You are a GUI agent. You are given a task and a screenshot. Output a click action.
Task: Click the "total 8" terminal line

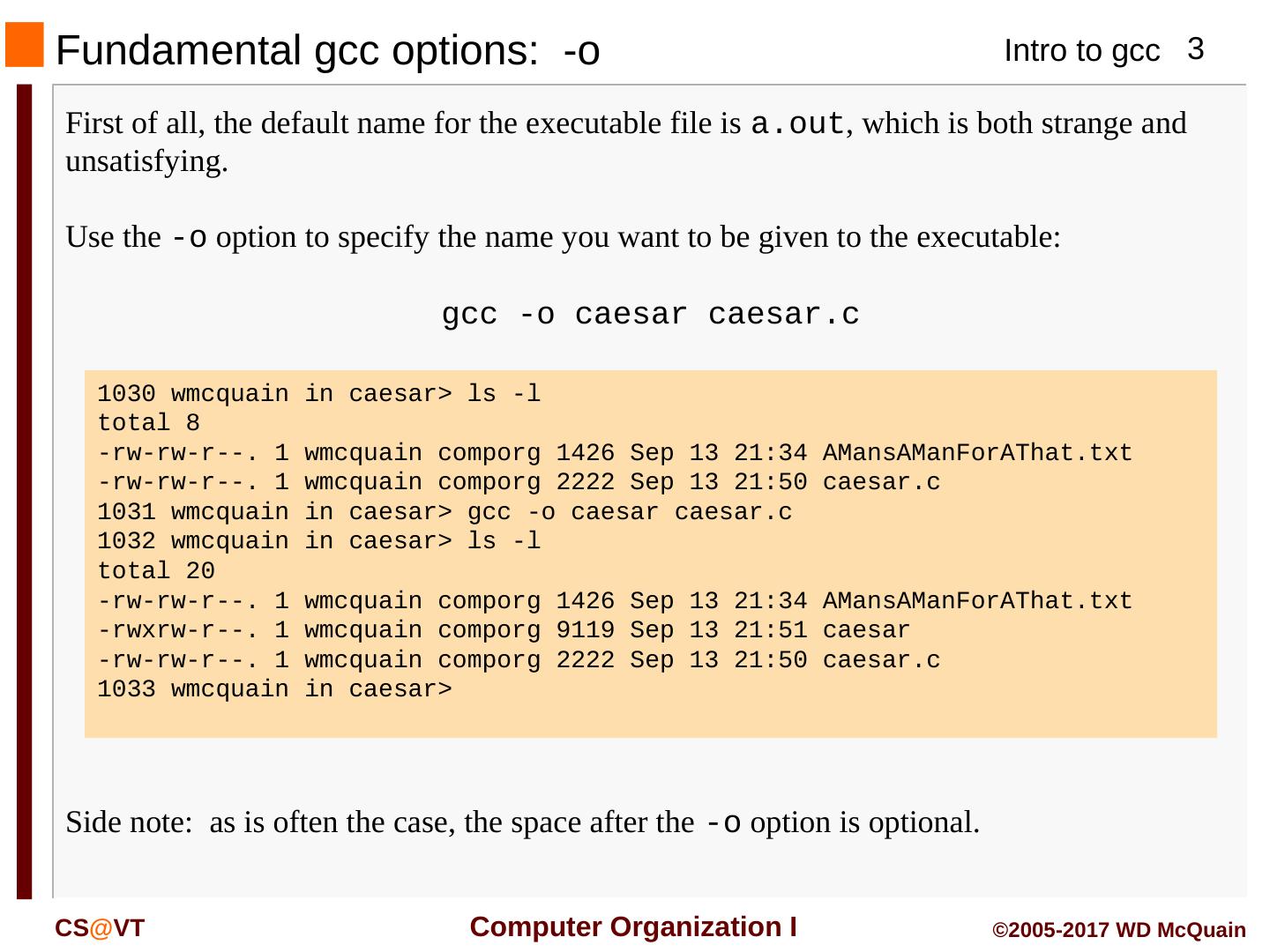[148, 423]
